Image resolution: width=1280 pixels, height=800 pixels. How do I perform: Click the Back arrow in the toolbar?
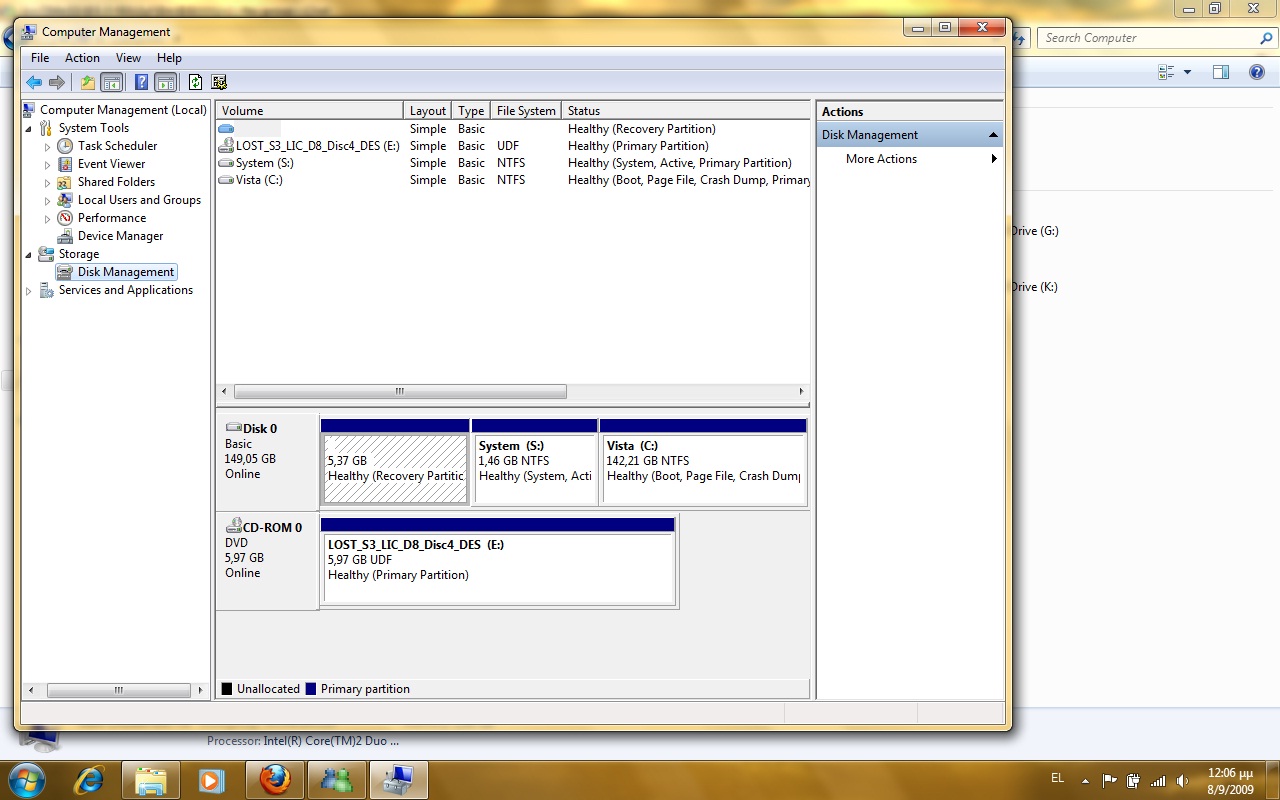(34, 83)
